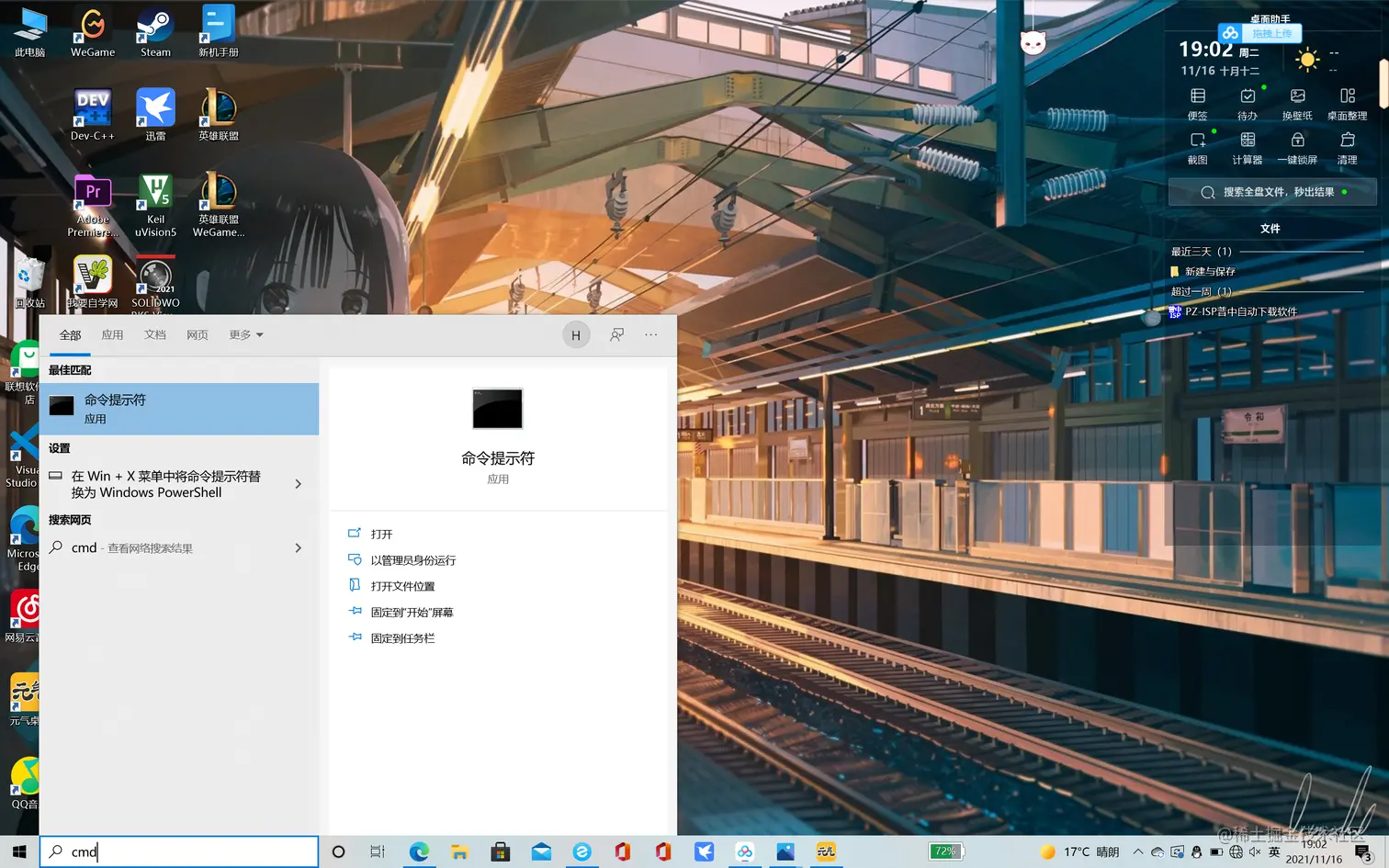The width and height of the screenshot is (1389, 868).
Task: Open the 计算器 calculator widget icon
Action: click(1248, 148)
